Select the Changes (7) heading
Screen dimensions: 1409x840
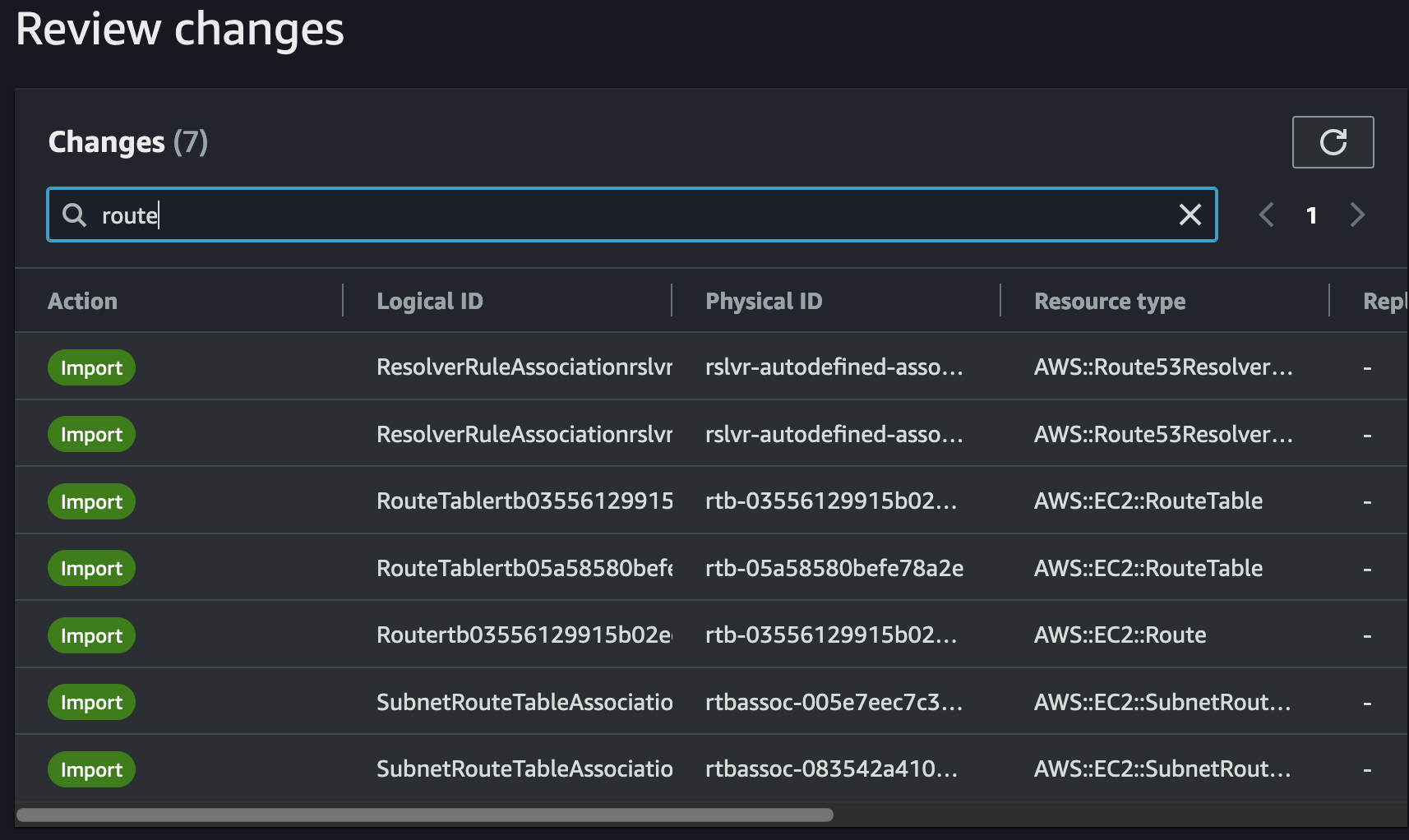[x=127, y=141]
